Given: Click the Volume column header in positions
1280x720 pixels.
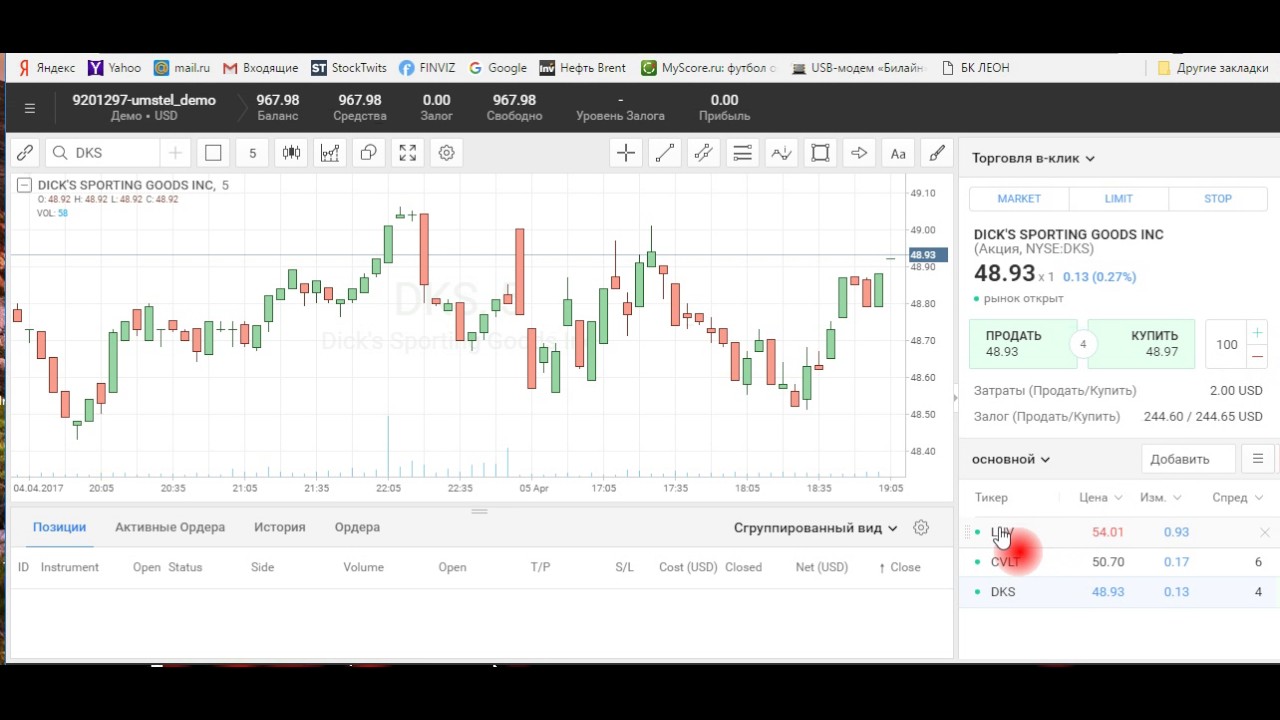Looking at the screenshot, I should 364,567.
